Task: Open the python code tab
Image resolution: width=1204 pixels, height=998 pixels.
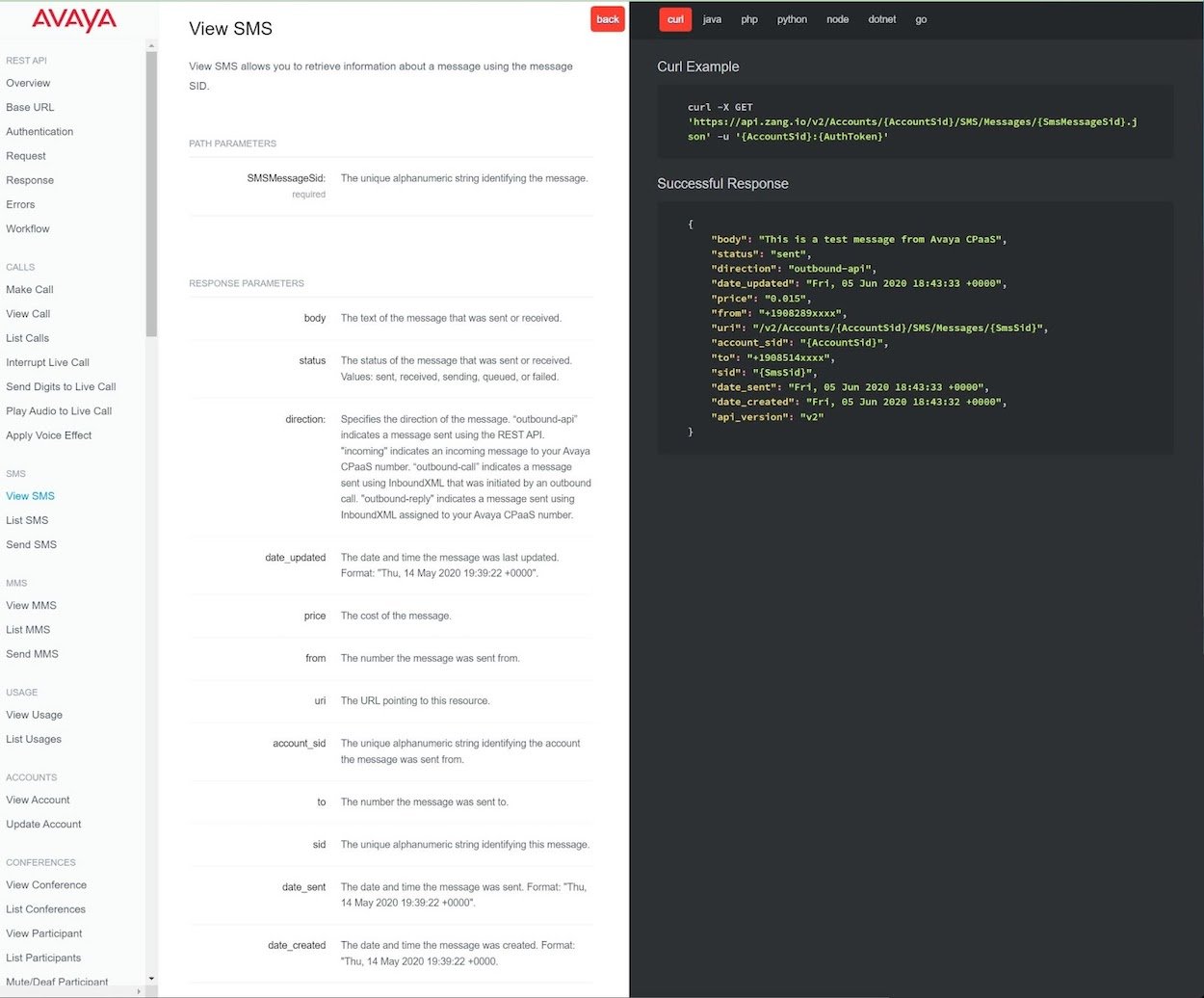Action: (792, 19)
